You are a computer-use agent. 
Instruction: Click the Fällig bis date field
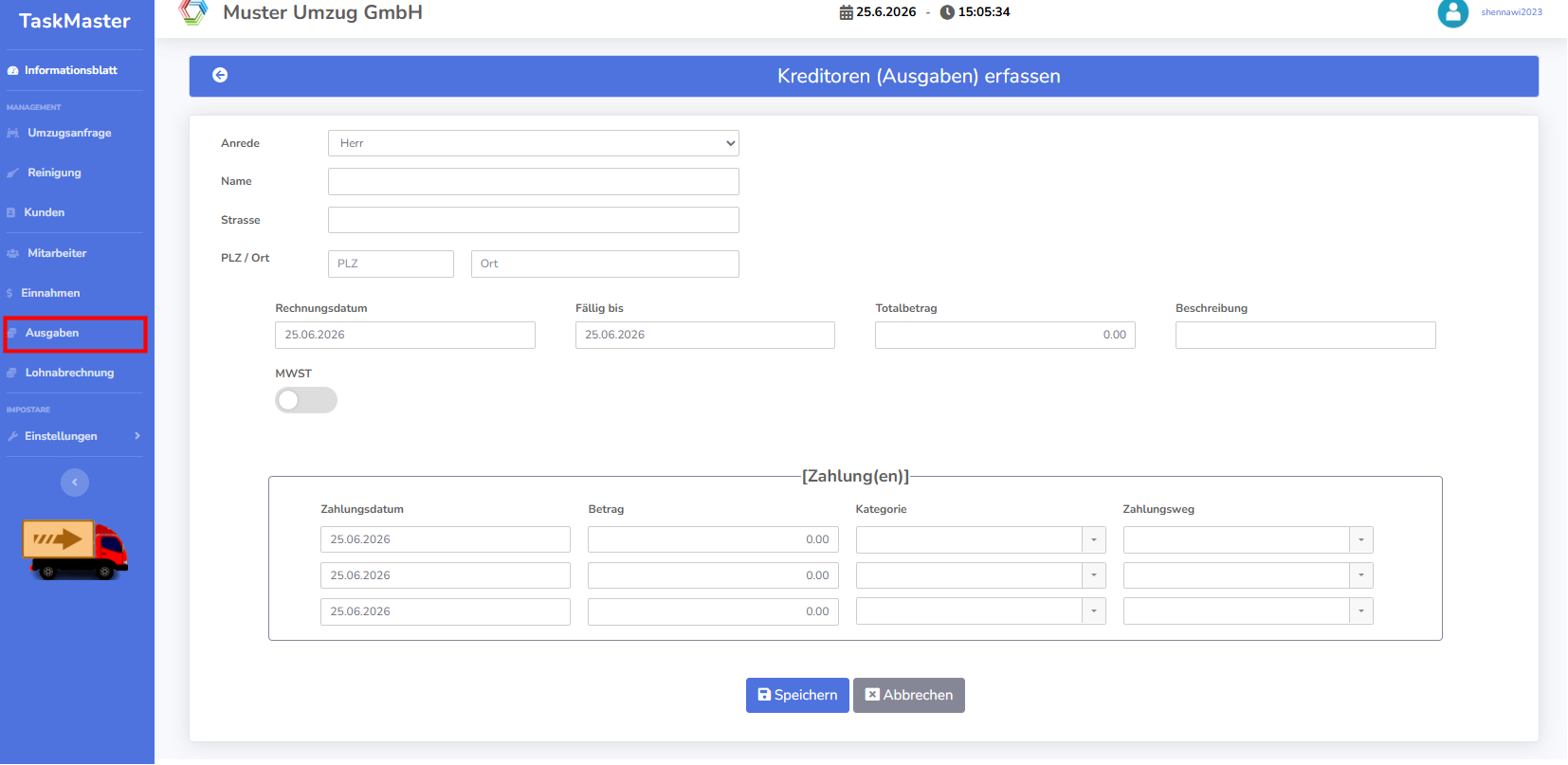tap(705, 335)
